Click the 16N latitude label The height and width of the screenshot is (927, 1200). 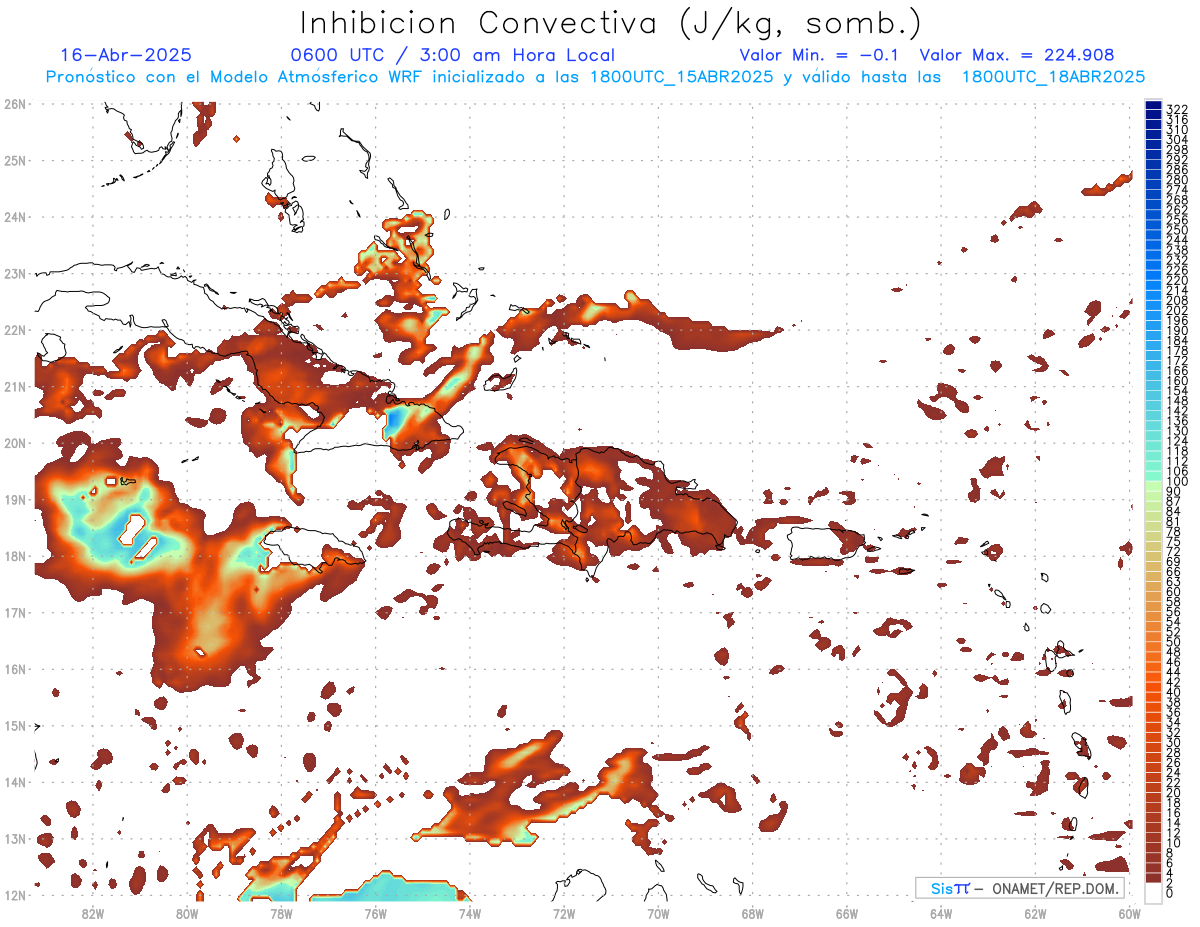[14, 668]
